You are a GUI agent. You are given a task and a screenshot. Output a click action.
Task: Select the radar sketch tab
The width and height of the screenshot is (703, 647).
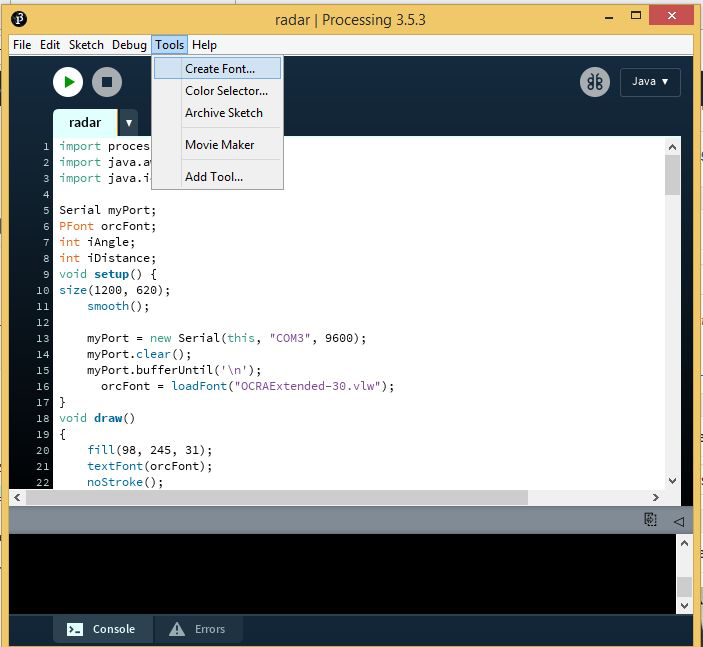point(85,123)
